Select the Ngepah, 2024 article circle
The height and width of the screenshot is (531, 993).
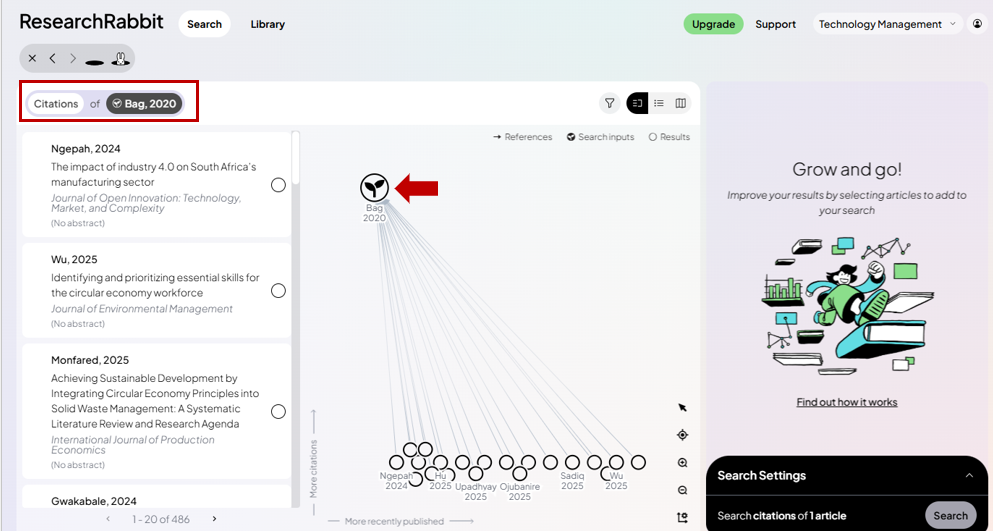click(278, 185)
